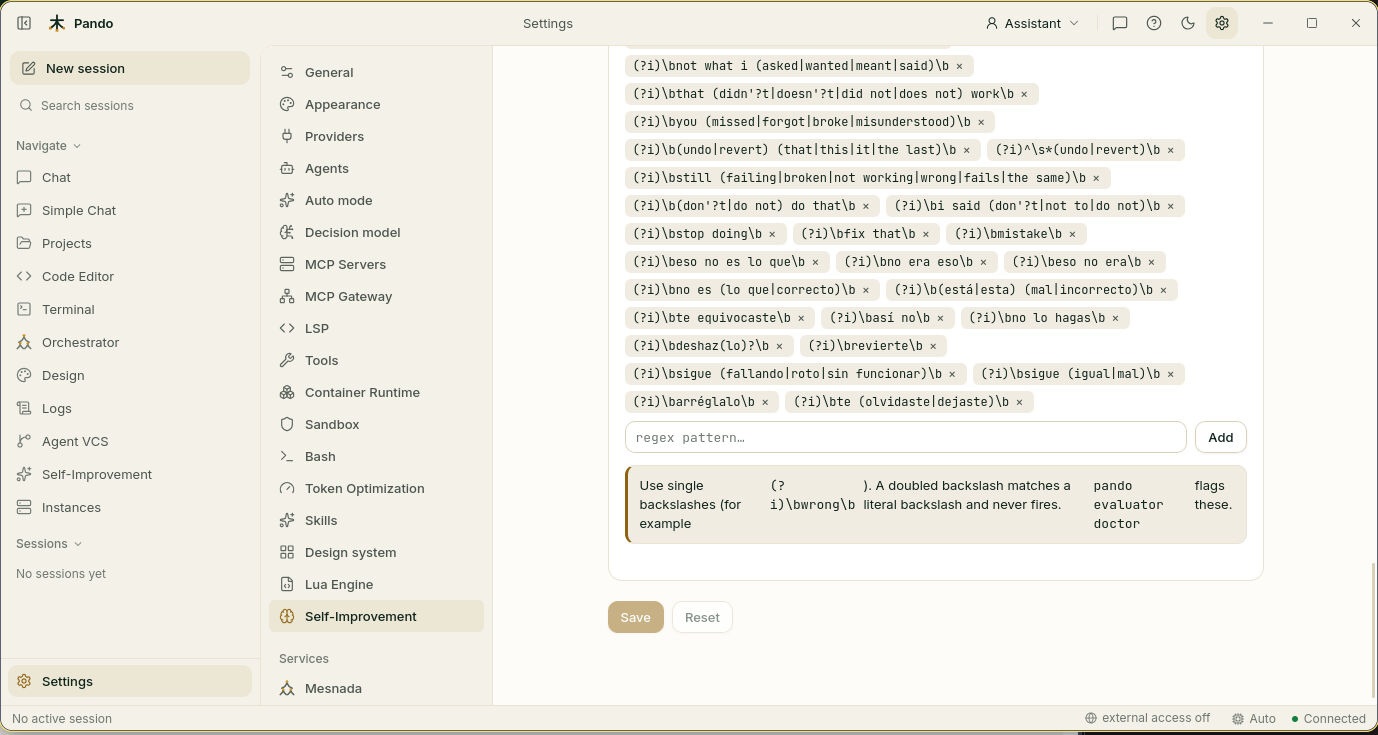The width and height of the screenshot is (1378, 735).
Task: Toggle dark mode moon icon
Action: 1188,23
